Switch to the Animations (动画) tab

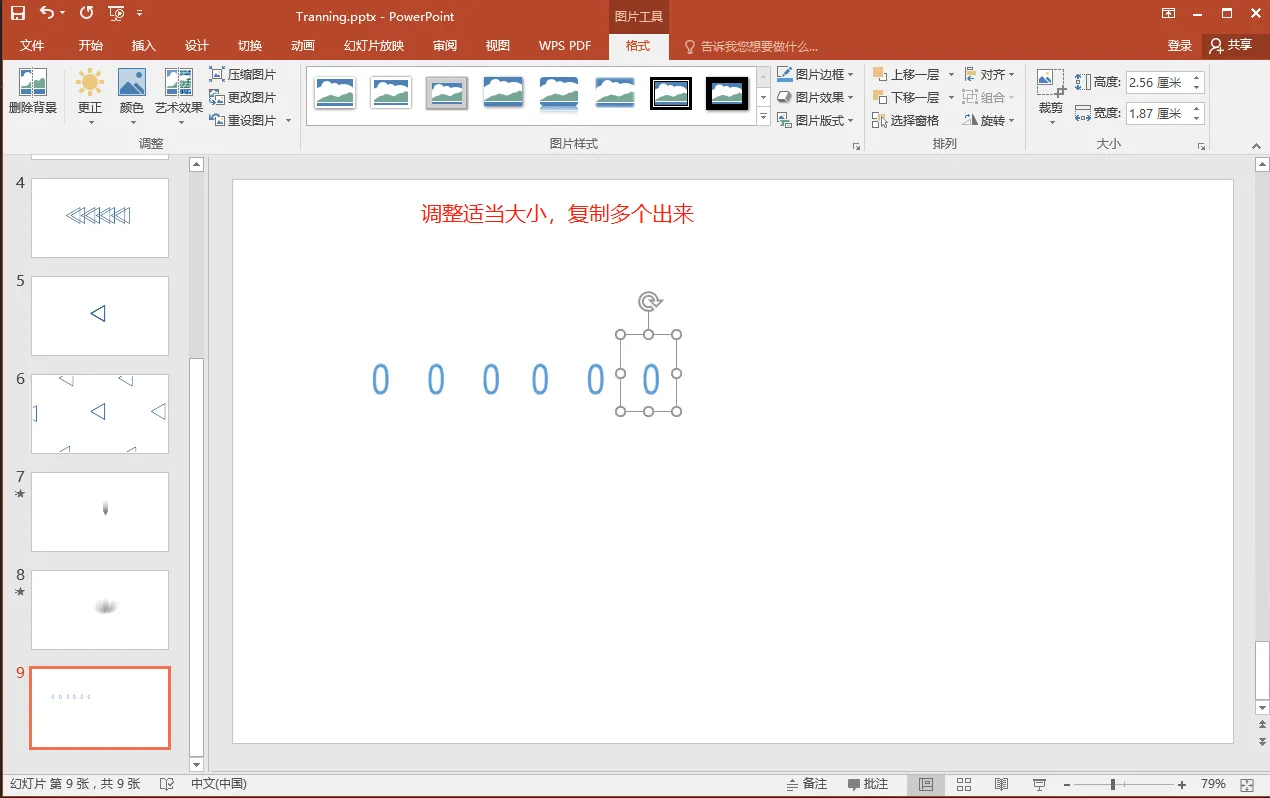point(303,46)
